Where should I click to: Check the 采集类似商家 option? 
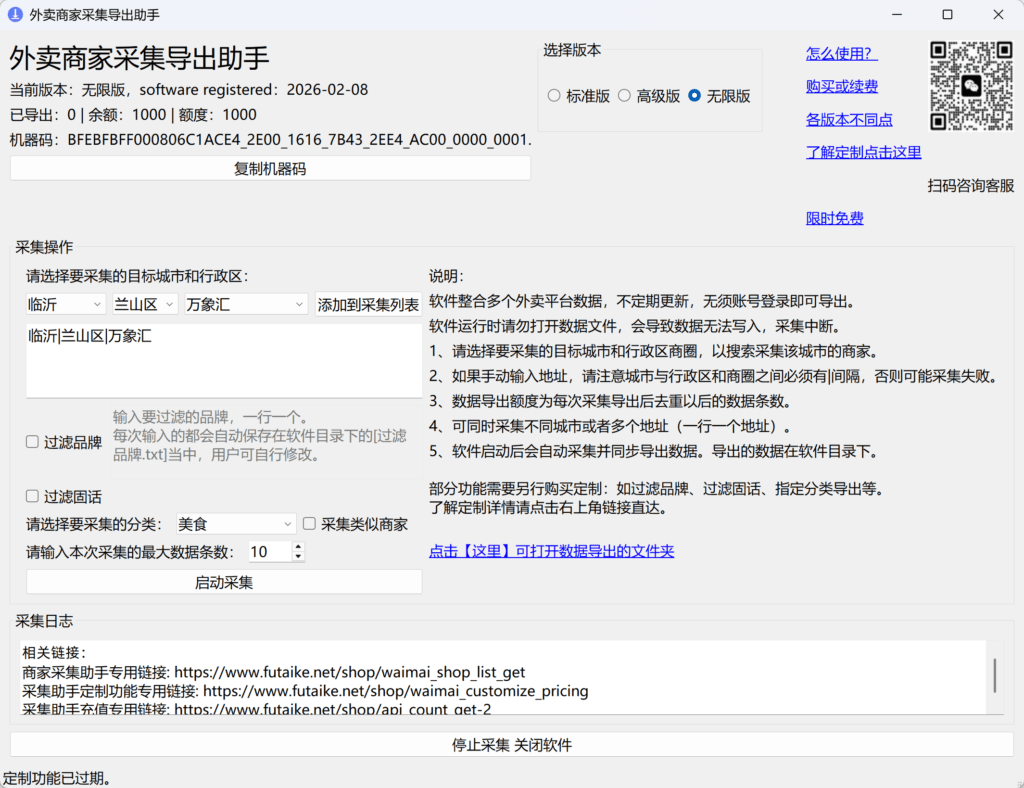[310, 522]
